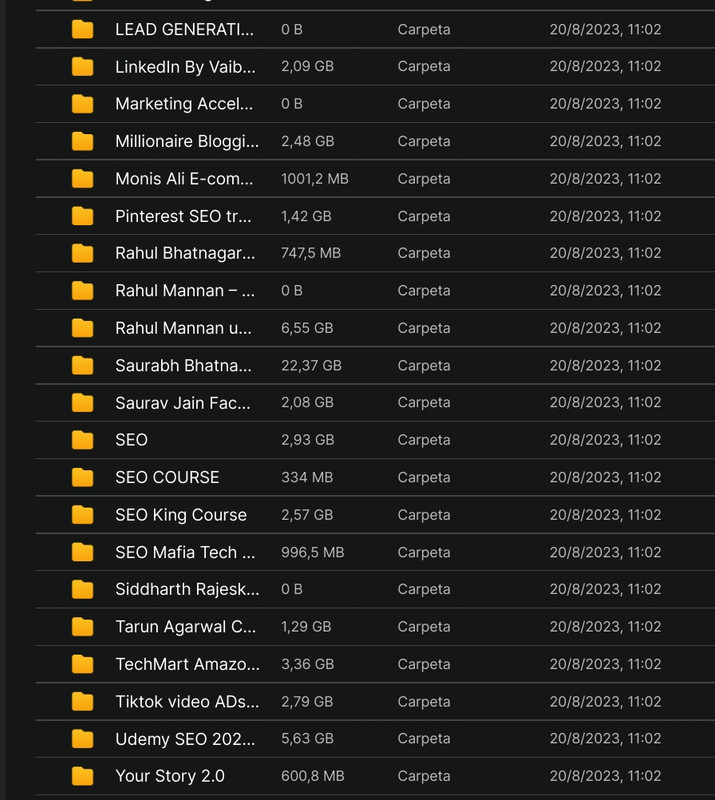Open the Millionaire Bloggi... folder name

coord(187,141)
